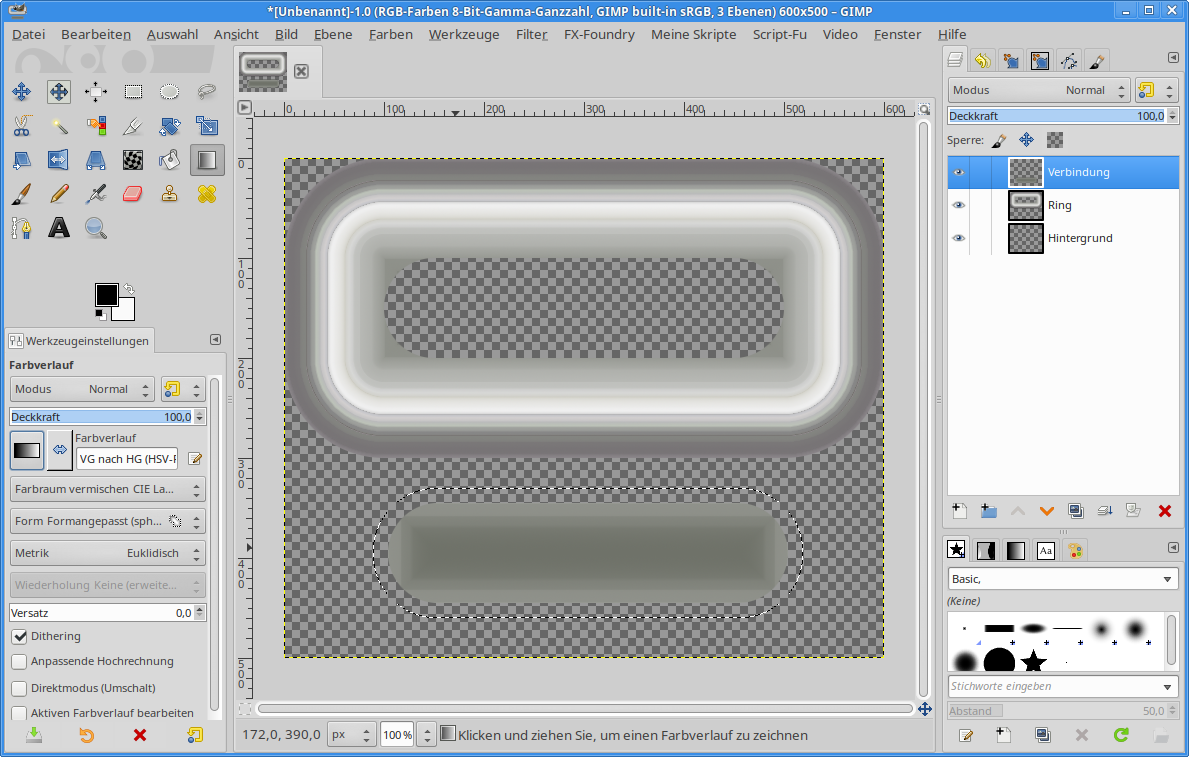Viewport: 1189px width, 757px height.
Task: Select the Paintbrush tool in the toolbox
Action: [22, 194]
